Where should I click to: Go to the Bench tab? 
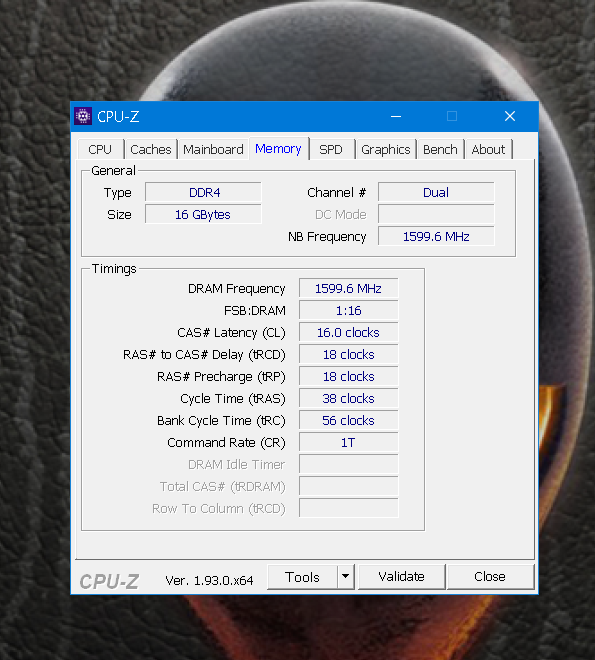440,149
